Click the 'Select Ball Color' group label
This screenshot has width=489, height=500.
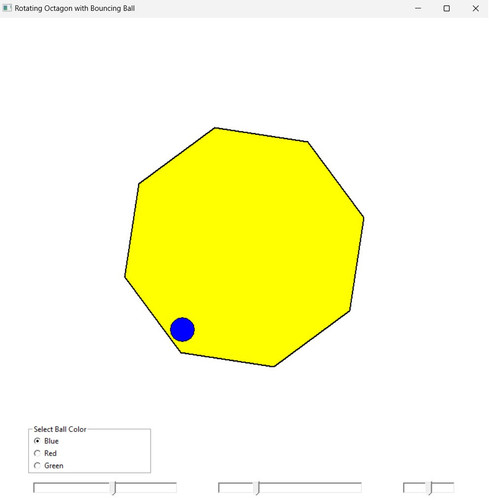click(60, 429)
